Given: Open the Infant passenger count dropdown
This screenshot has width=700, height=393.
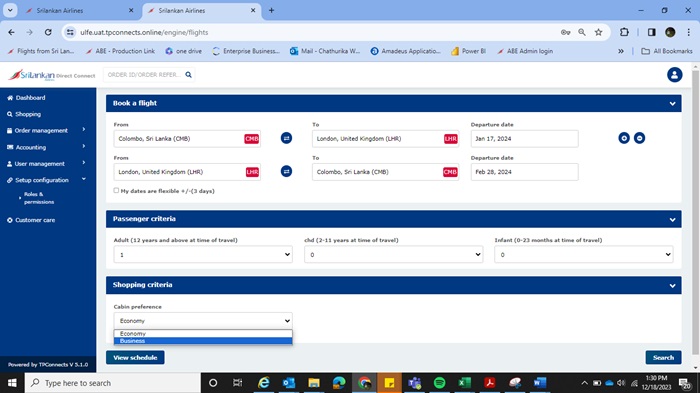Looking at the screenshot, I should coord(583,255).
